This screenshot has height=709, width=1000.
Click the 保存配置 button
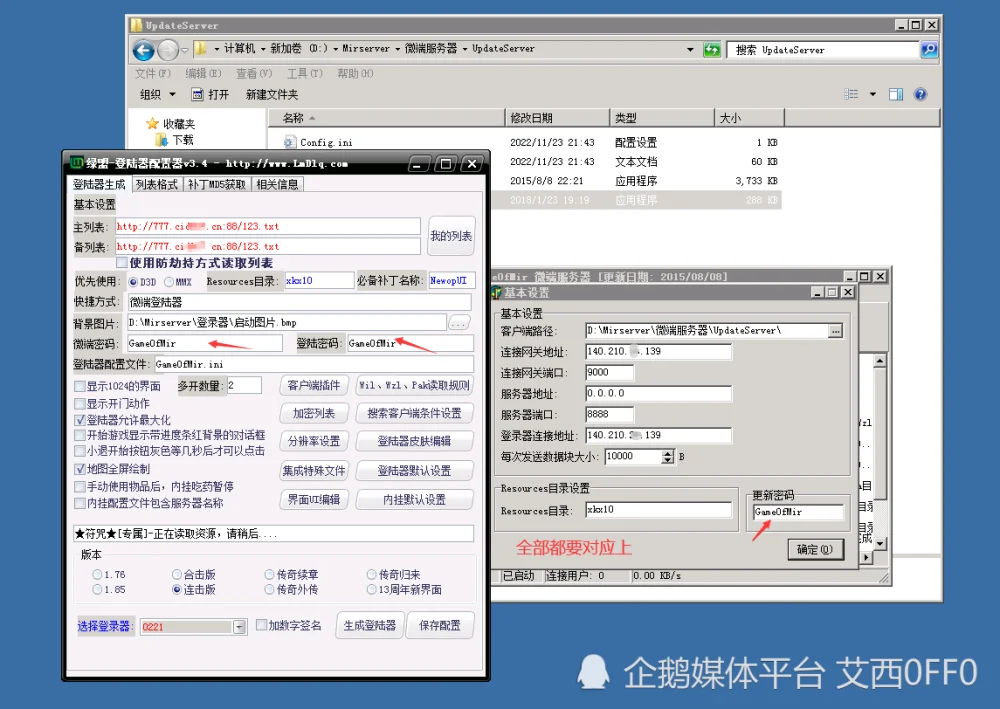point(440,626)
